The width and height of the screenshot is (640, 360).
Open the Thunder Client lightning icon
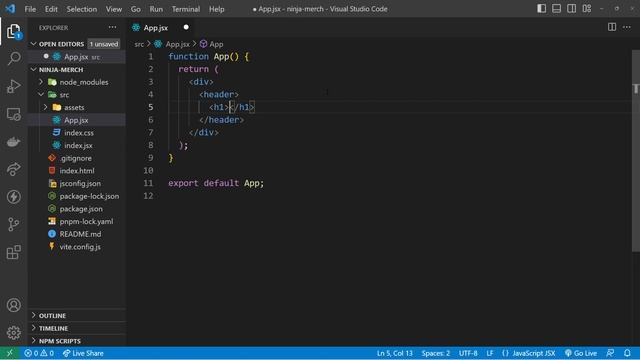(13, 197)
